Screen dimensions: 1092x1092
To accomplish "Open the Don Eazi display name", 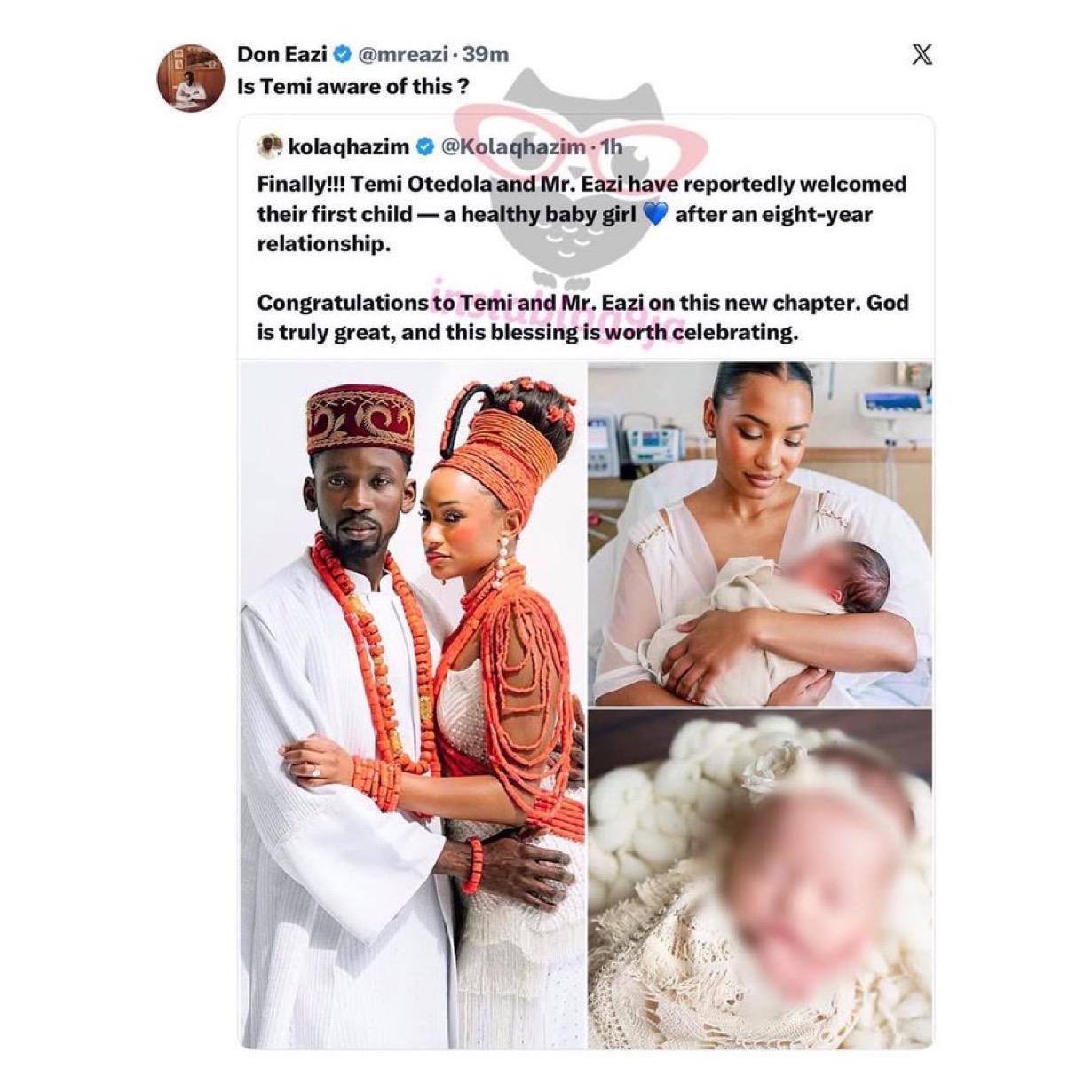I will (x=282, y=55).
